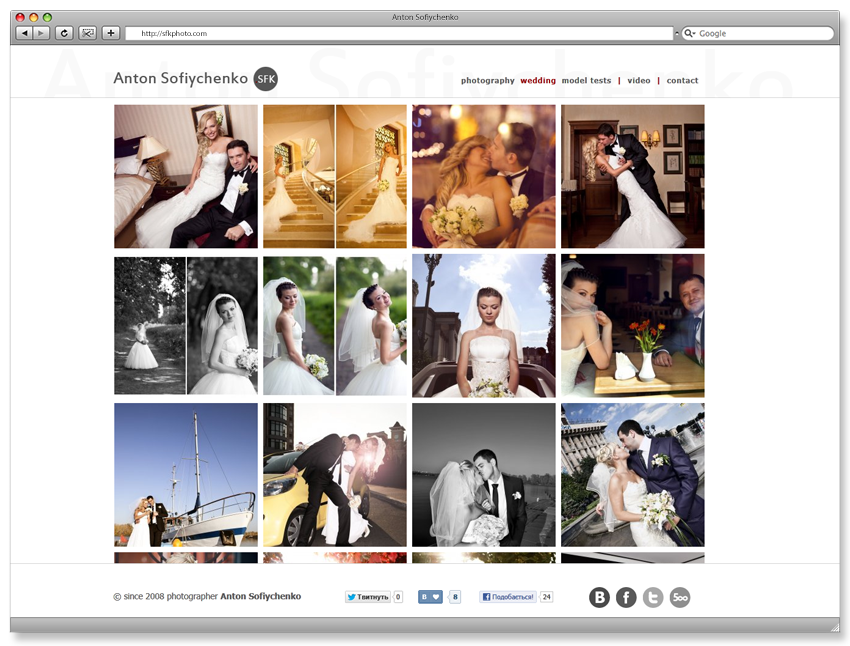Open the contact menu item

tap(682, 80)
